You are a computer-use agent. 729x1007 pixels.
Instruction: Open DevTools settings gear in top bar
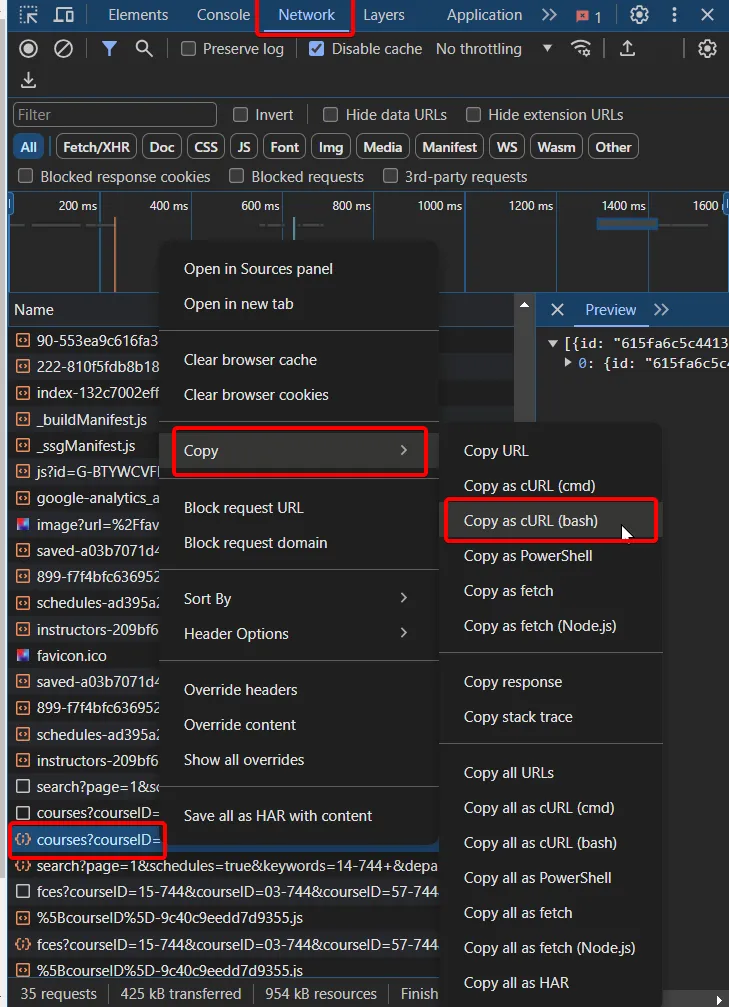pyautogui.click(x=639, y=15)
